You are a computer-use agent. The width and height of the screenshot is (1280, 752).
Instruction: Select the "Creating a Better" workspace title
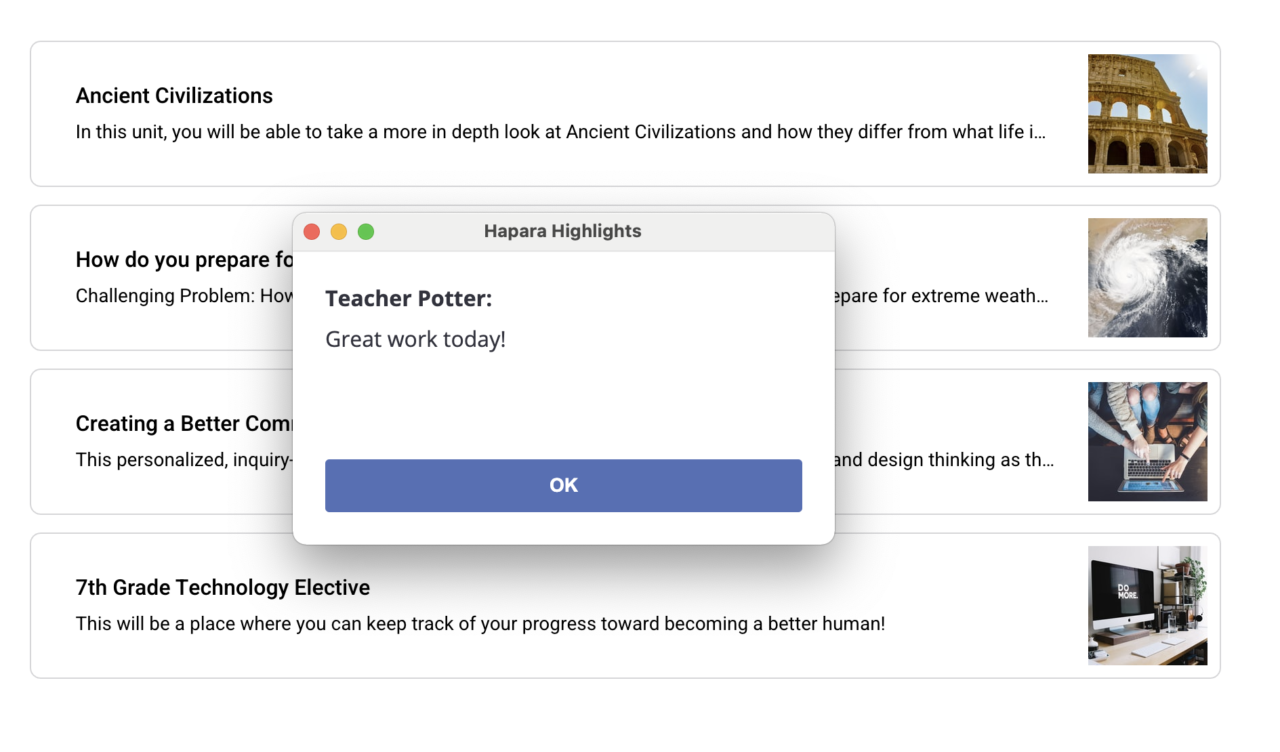pos(184,424)
